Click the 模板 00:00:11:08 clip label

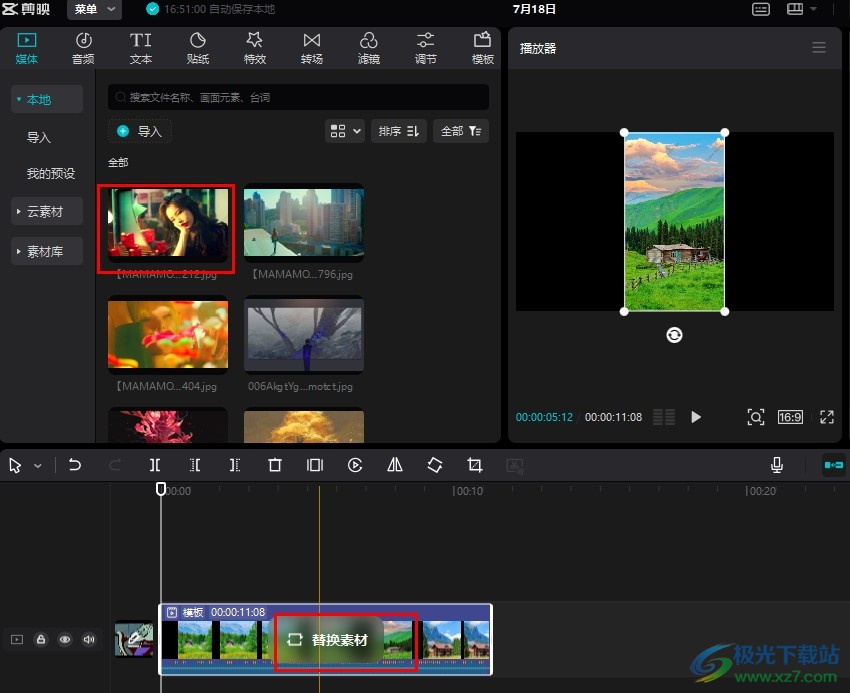pyautogui.click(x=216, y=612)
